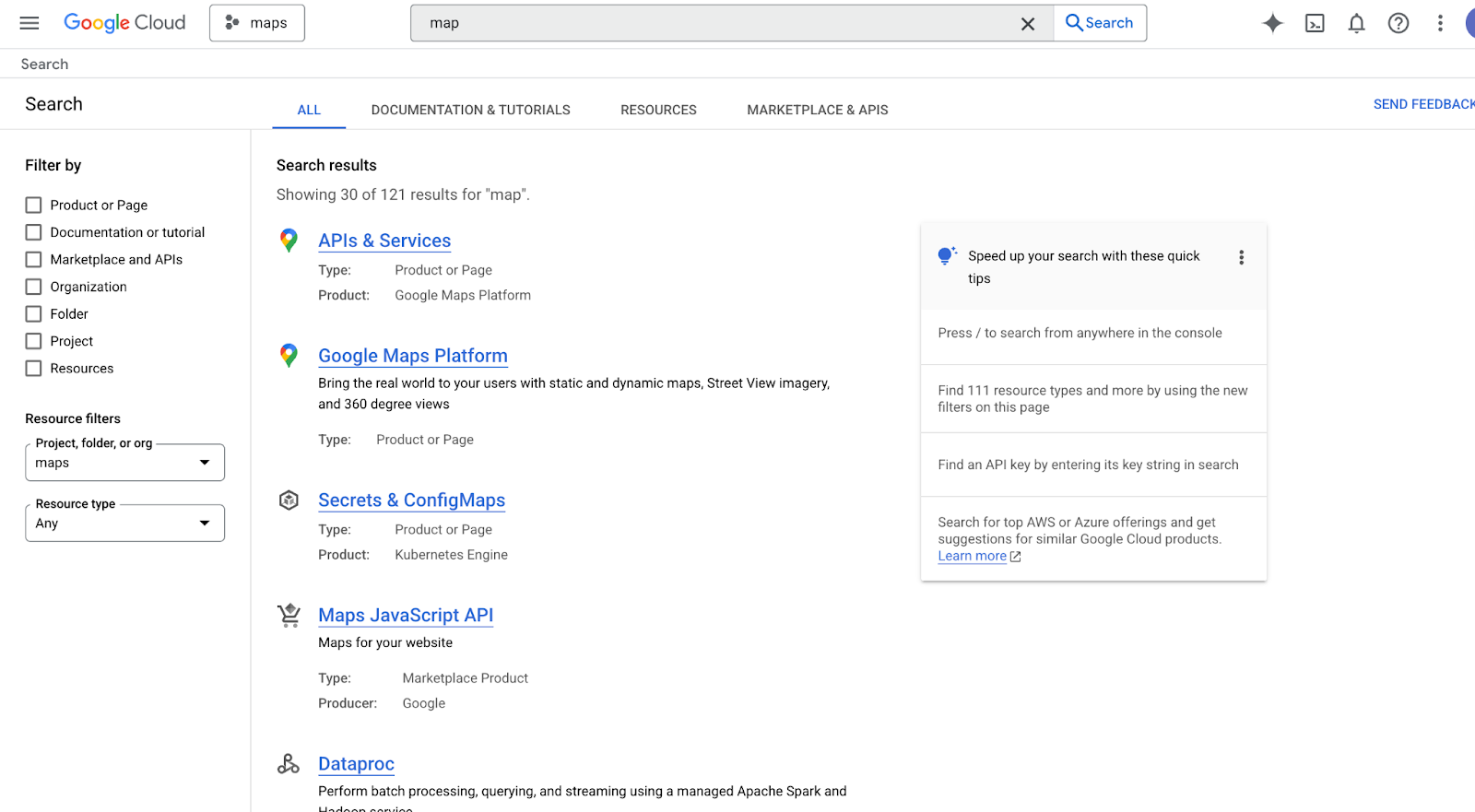Open the help question mark icon

1398,23
